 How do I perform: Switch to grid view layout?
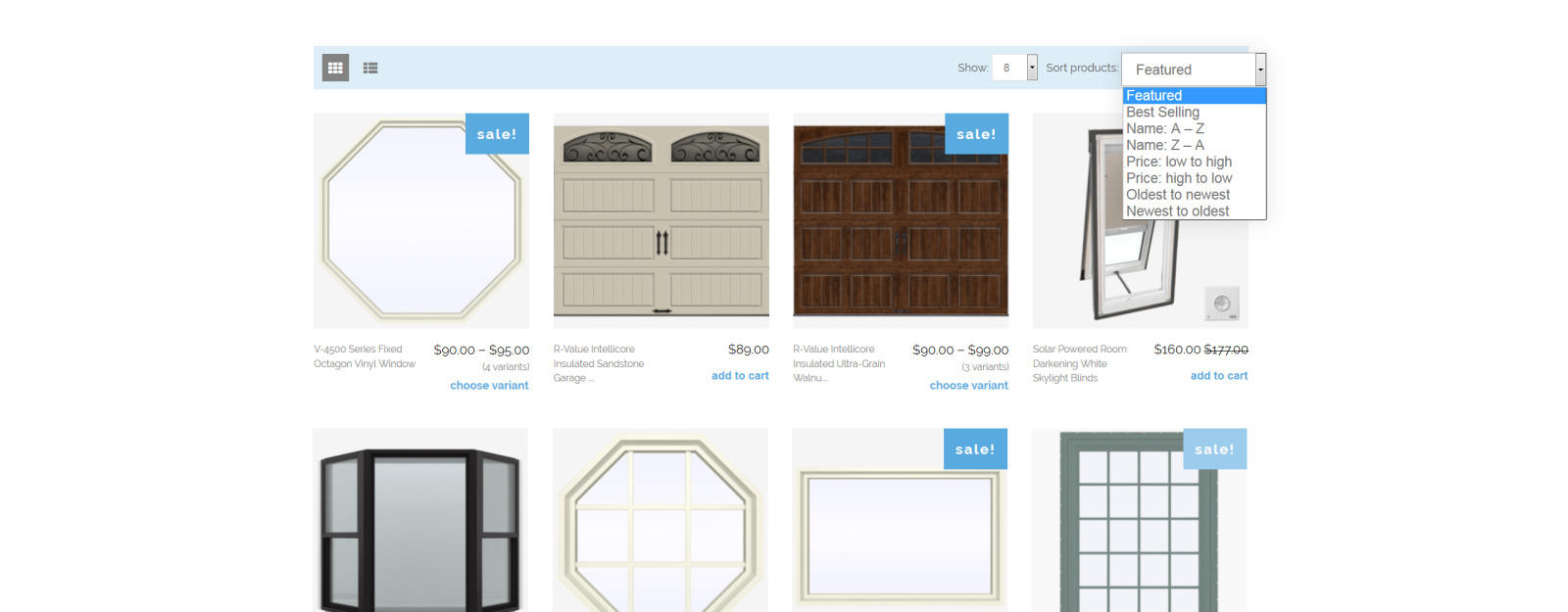(335, 68)
